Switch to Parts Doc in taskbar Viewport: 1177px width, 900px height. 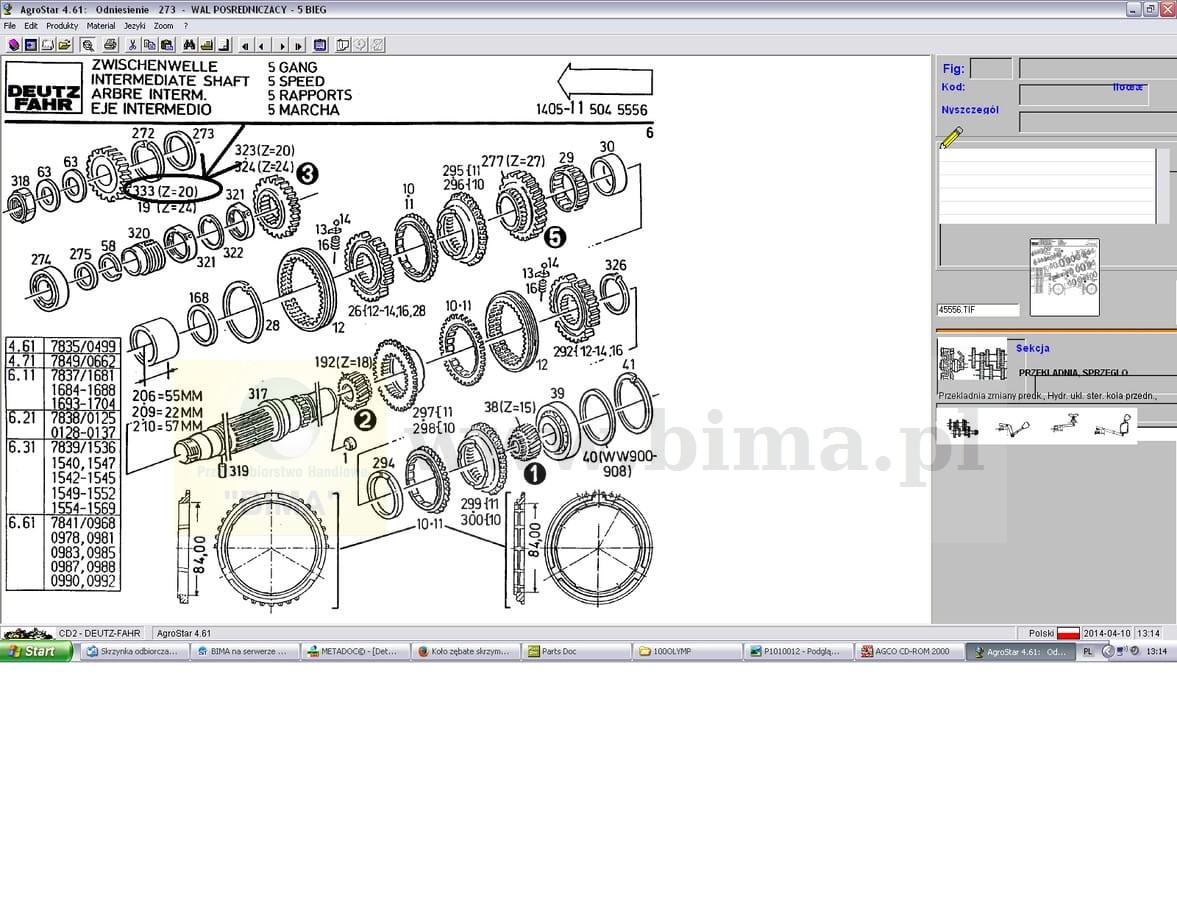click(x=578, y=651)
